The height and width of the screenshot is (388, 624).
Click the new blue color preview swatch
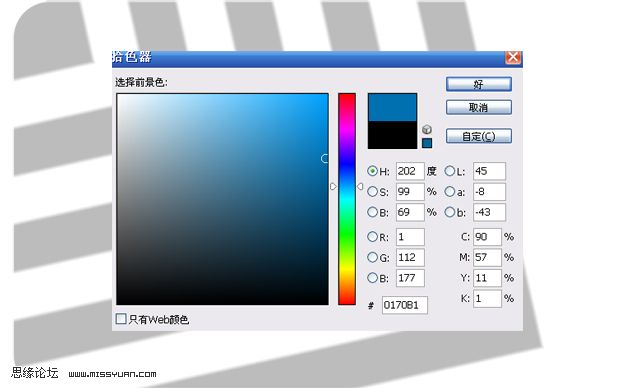[392, 107]
